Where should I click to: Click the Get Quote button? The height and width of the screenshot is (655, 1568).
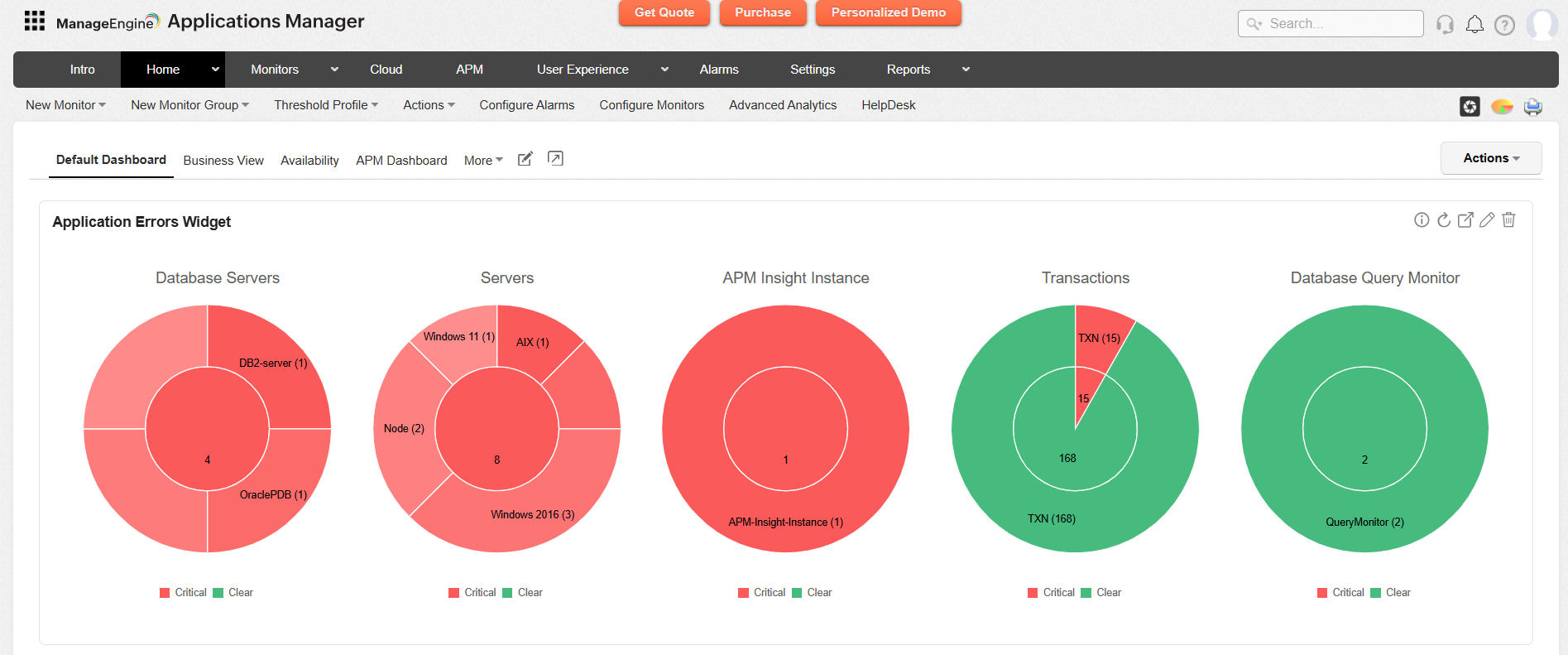pos(664,12)
